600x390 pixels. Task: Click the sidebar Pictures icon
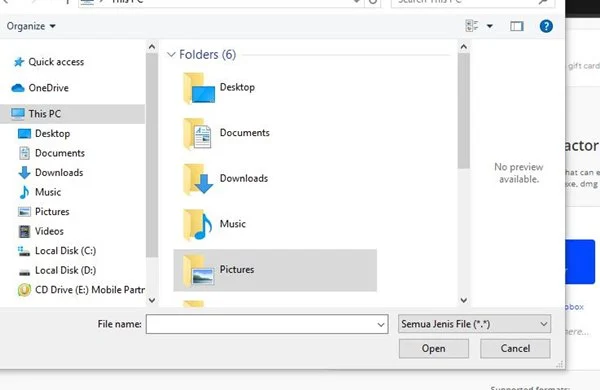(x=24, y=212)
